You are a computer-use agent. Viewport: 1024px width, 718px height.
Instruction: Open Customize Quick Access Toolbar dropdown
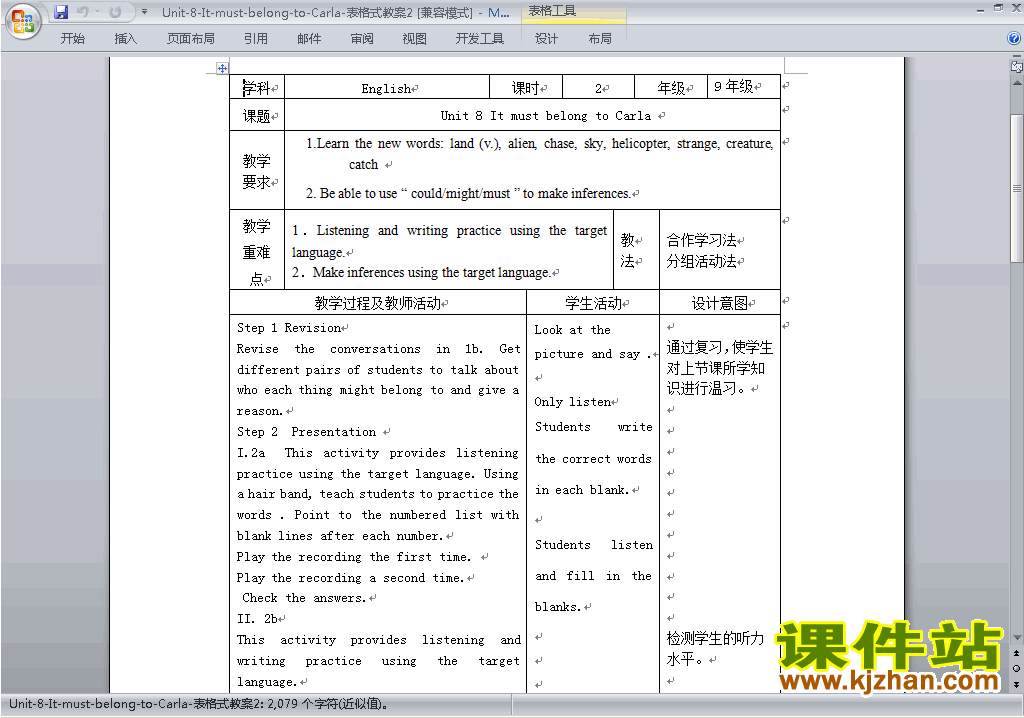144,12
